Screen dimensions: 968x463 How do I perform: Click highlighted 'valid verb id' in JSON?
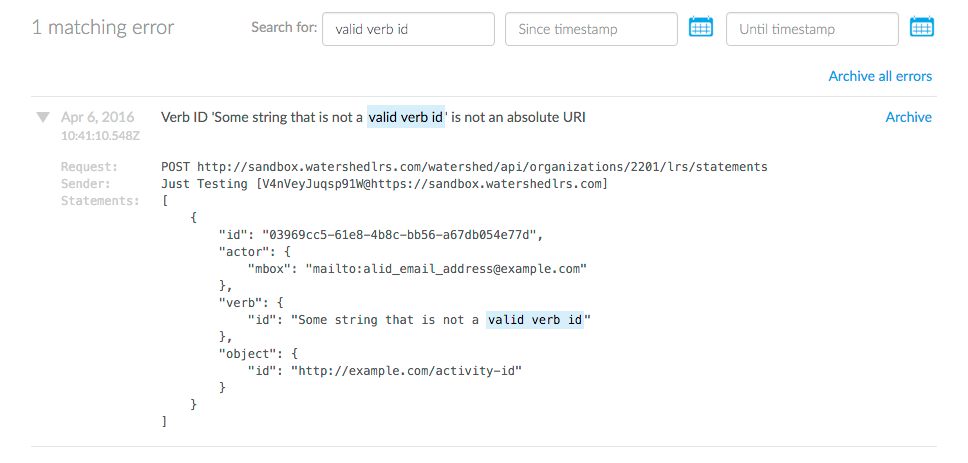tap(534, 320)
